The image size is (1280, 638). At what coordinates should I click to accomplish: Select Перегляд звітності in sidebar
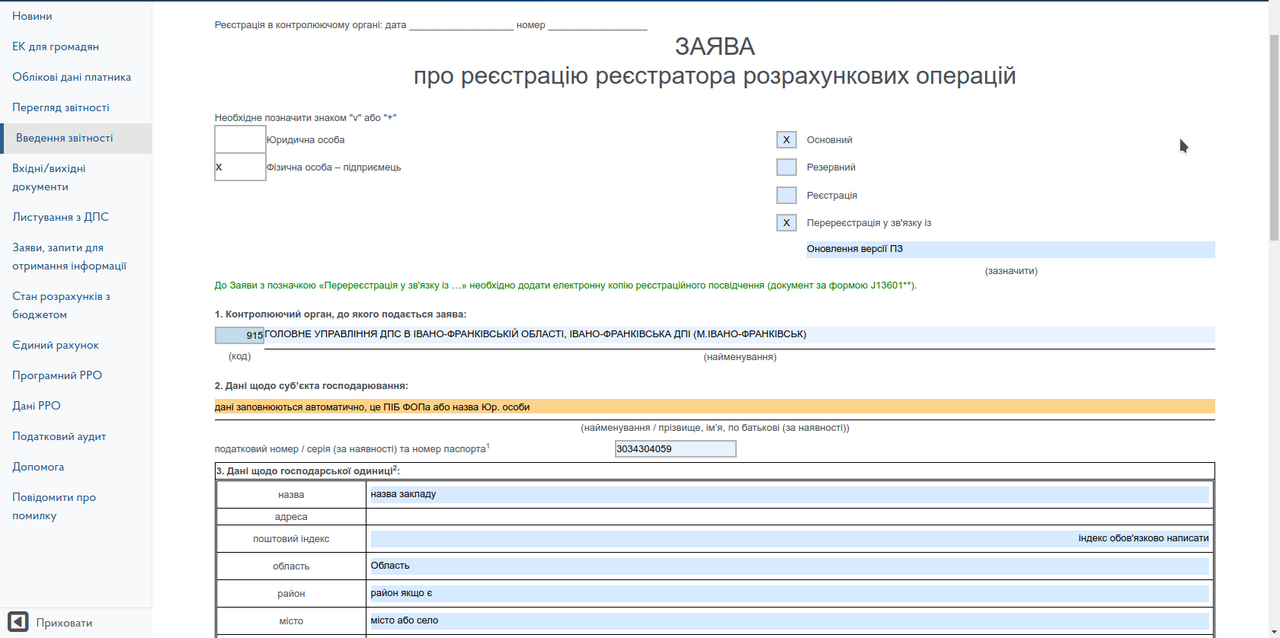(x=60, y=108)
